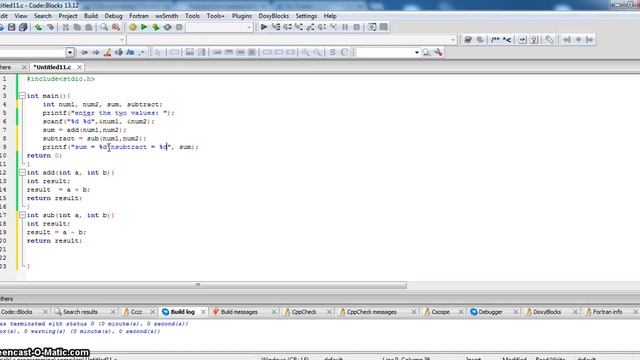Click the Rebuild toolbar icon
Image resolution: width=640 pixels, height=360 pixels.
pos(167,27)
